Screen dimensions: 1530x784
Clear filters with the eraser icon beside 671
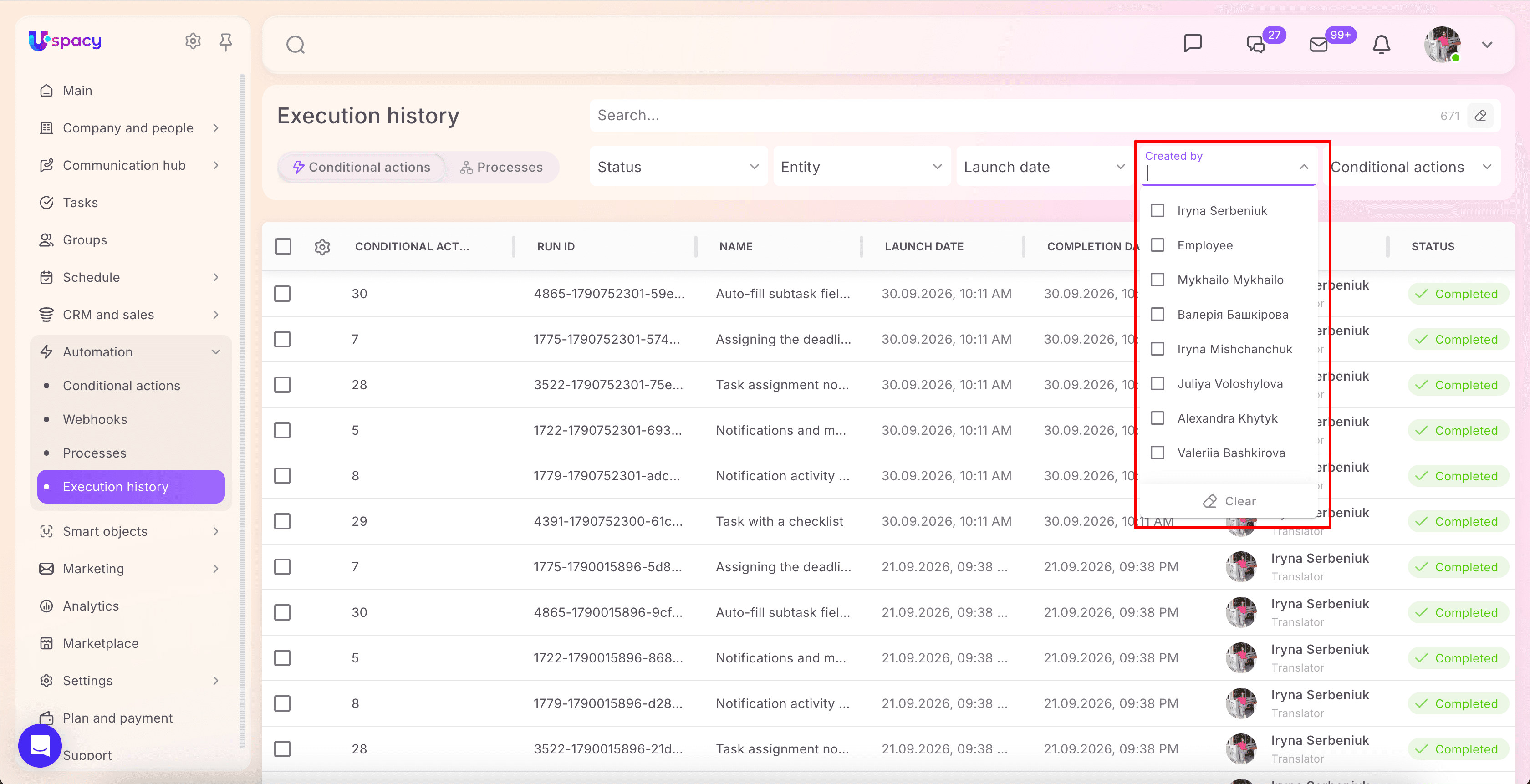[1481, 116]
